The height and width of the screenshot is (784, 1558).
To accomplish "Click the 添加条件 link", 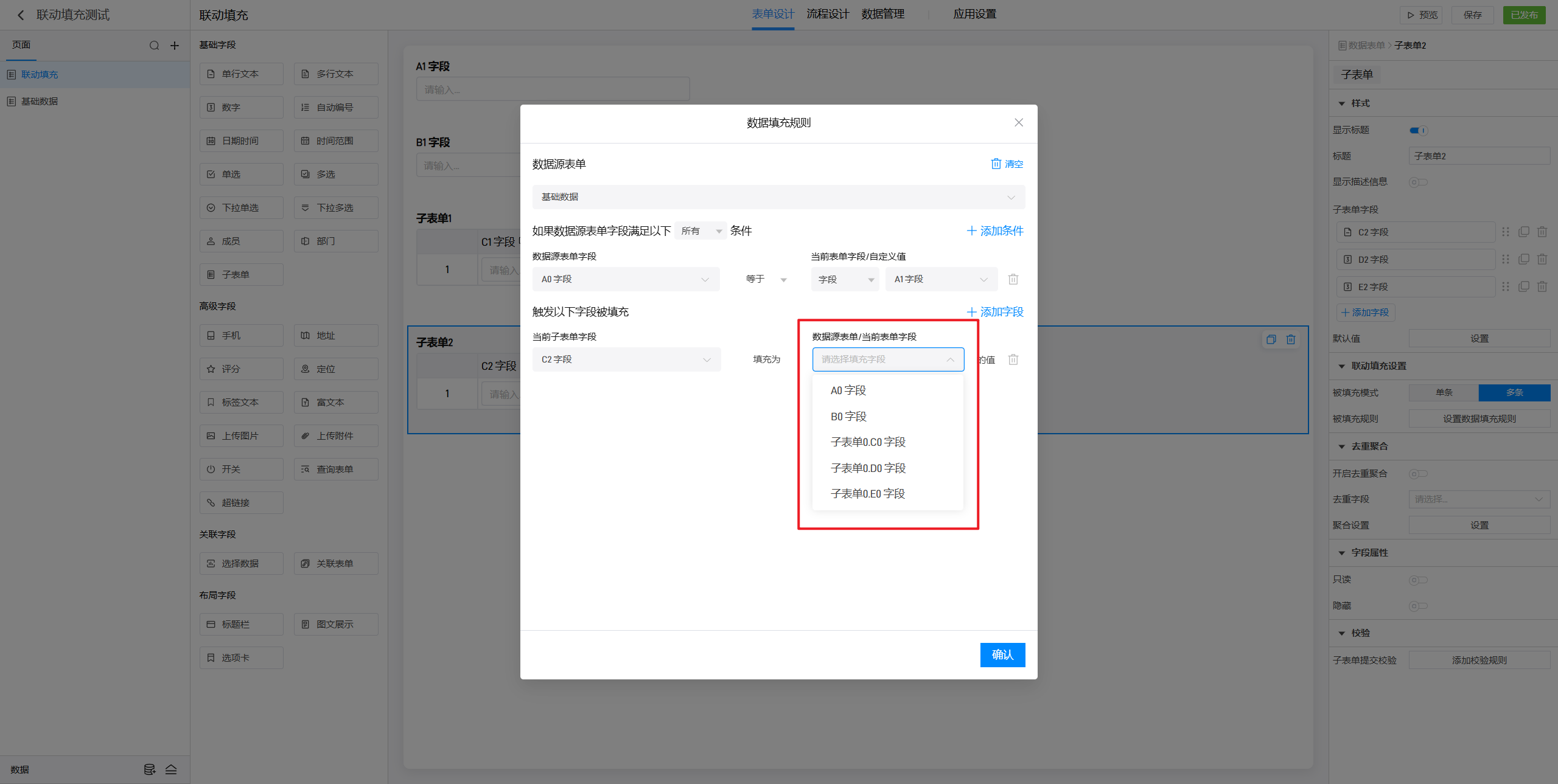I will (995, 231).
